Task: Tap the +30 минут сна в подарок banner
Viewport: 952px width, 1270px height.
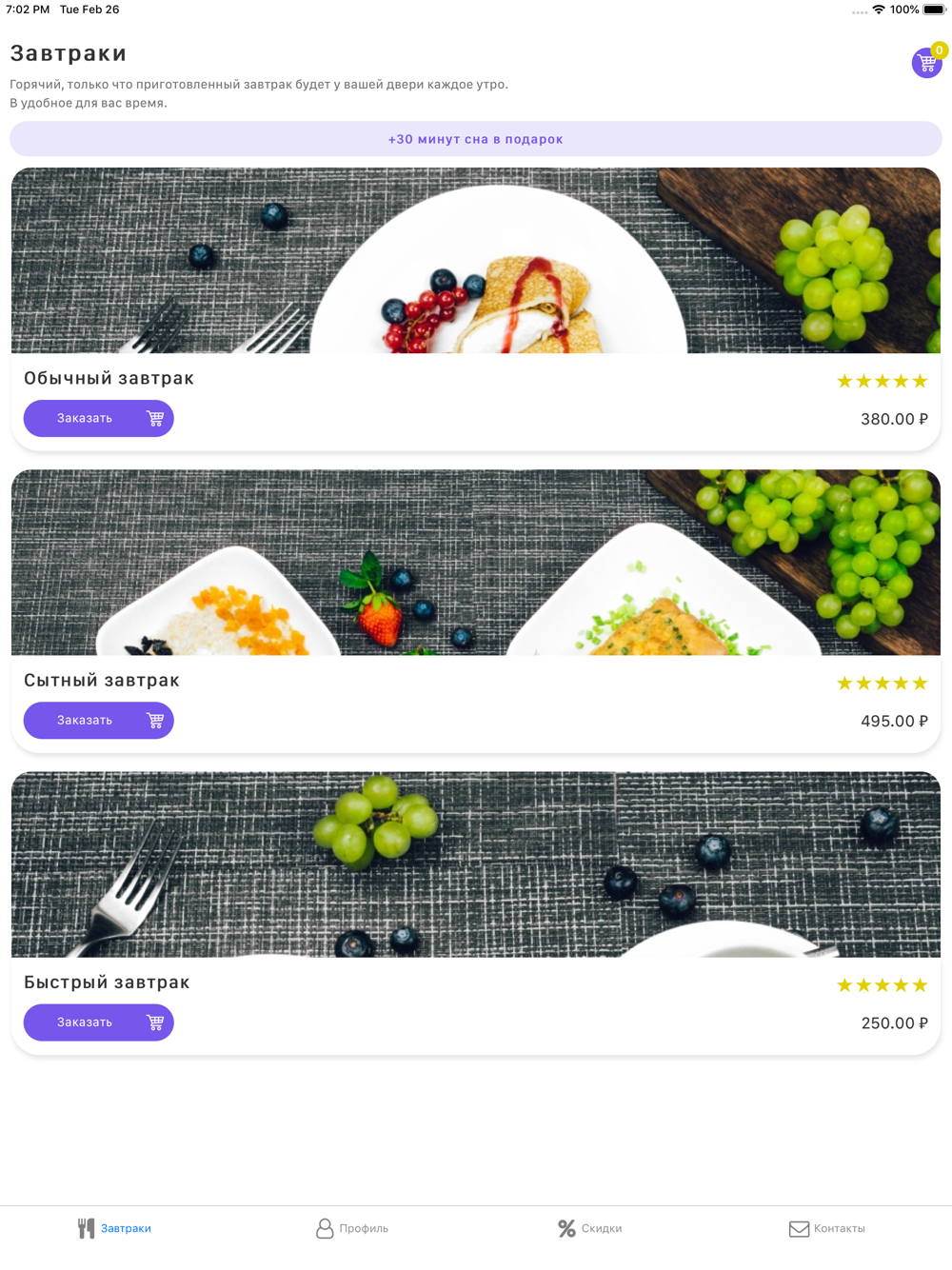Action: (476, 139)
